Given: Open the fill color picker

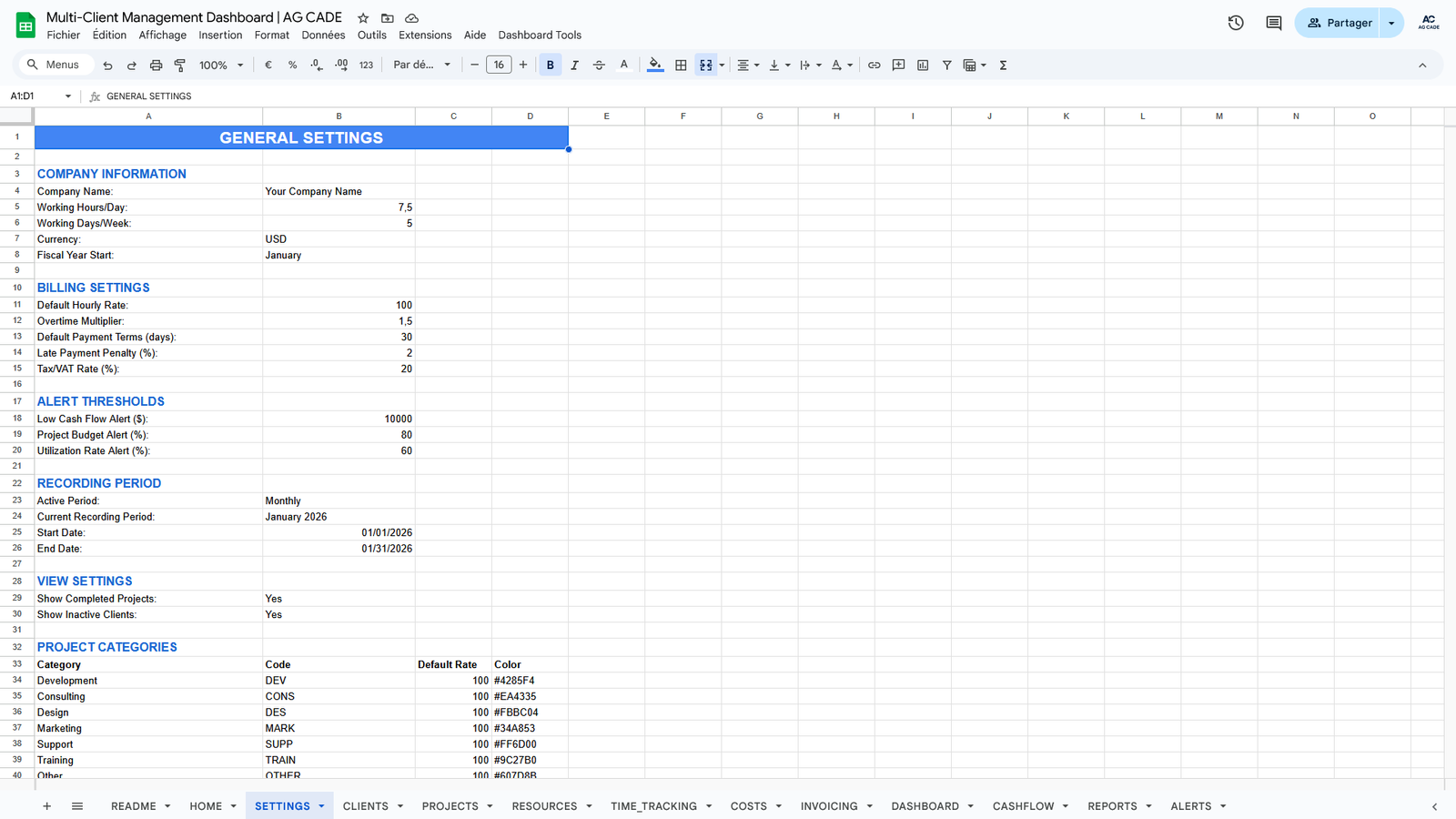Looking at the screenshot, I should point(655,66).
